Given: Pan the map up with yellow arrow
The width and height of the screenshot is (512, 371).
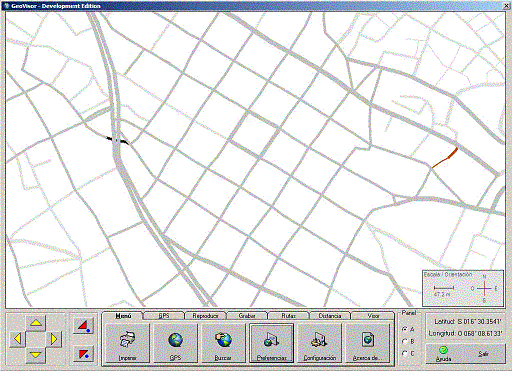Looking at the screenshot, I should pos(36,323).
